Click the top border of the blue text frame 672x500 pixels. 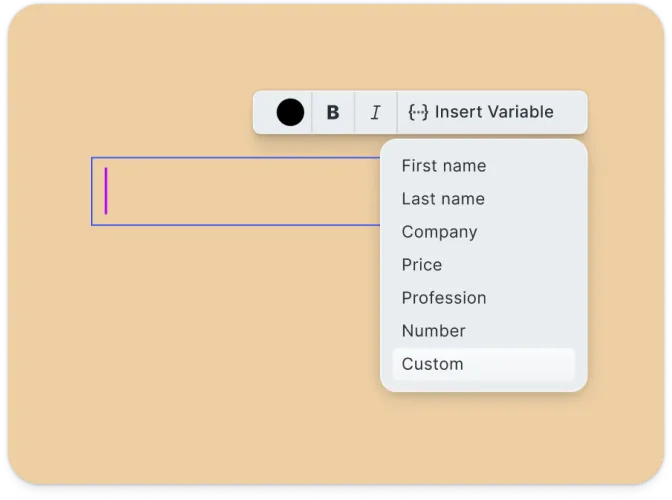(x=236, y=158)
